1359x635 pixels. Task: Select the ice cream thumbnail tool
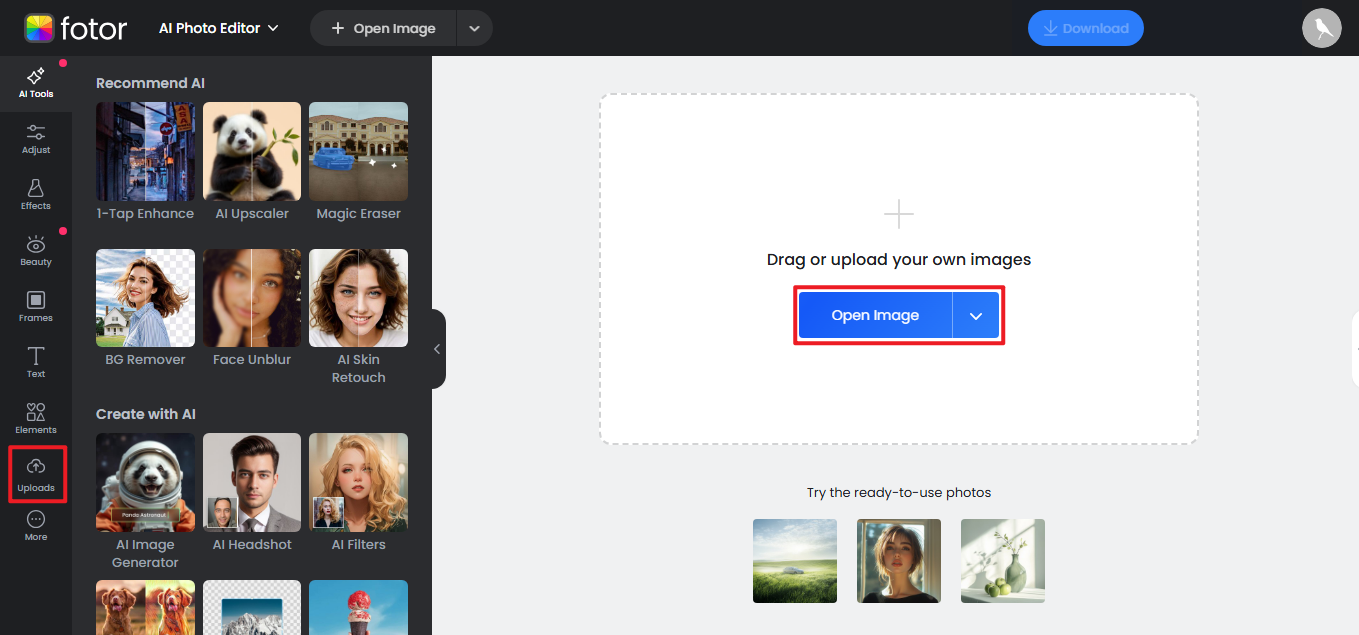358,608
